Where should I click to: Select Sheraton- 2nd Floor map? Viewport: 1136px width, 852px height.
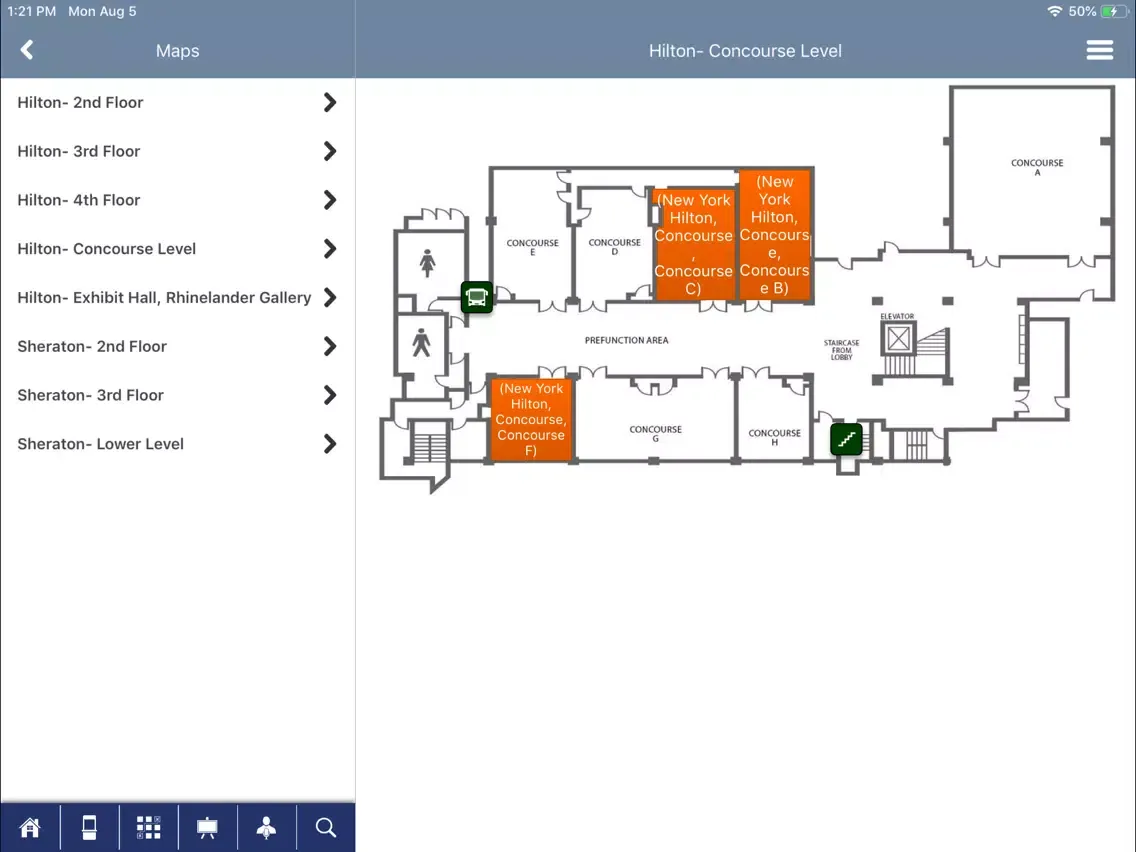pyautogui.click(x=178, y=346)
